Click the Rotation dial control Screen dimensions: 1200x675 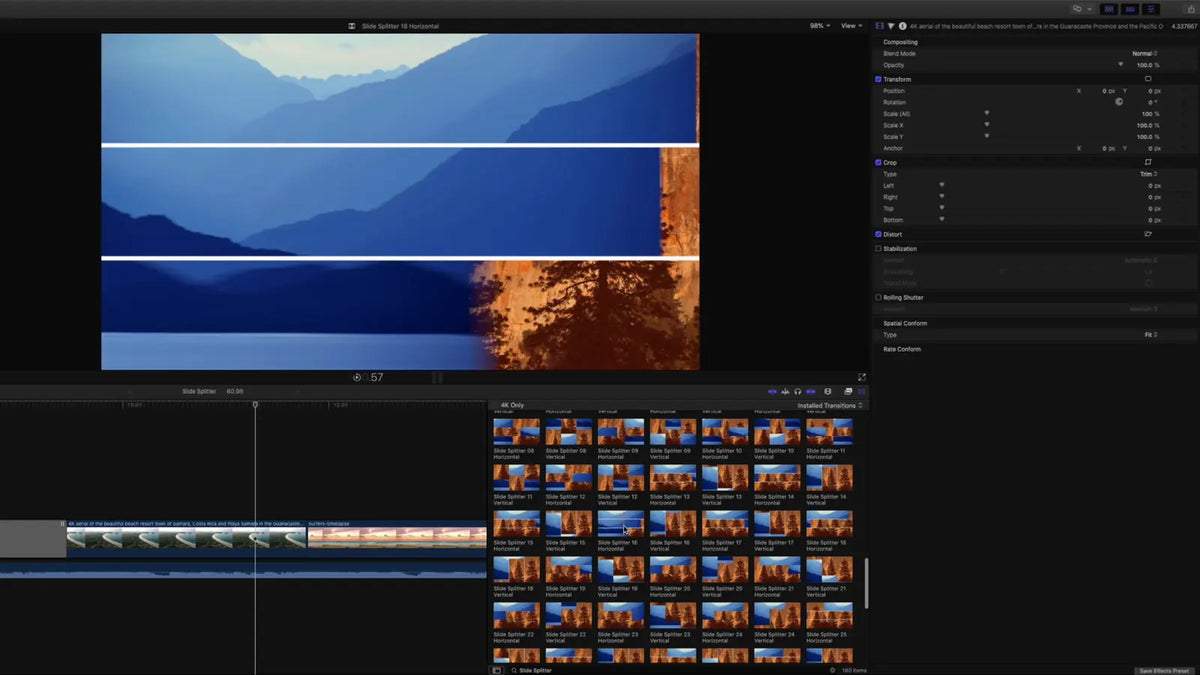pos(1119,102)
